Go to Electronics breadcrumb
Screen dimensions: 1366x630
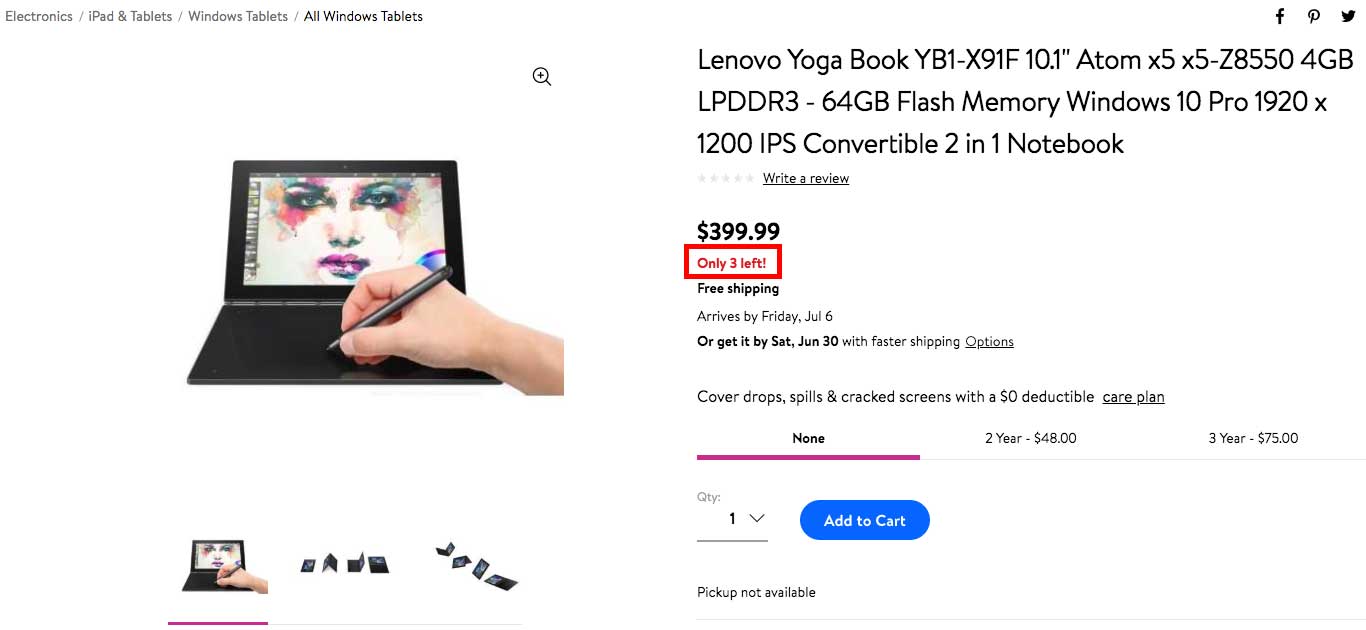(39, 16)
